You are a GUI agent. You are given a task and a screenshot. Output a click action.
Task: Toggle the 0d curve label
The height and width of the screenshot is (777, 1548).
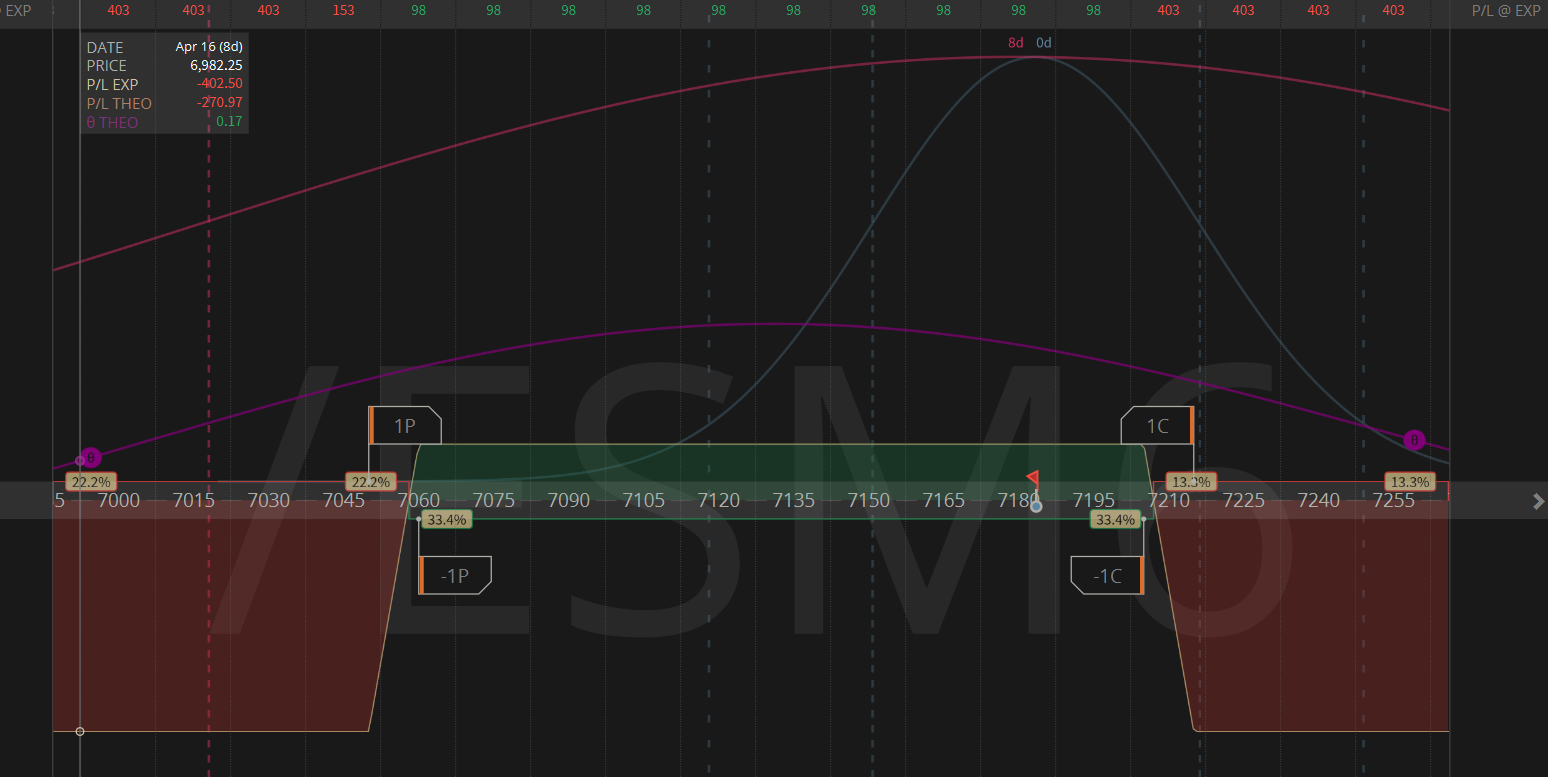[x=1044, y=43]
